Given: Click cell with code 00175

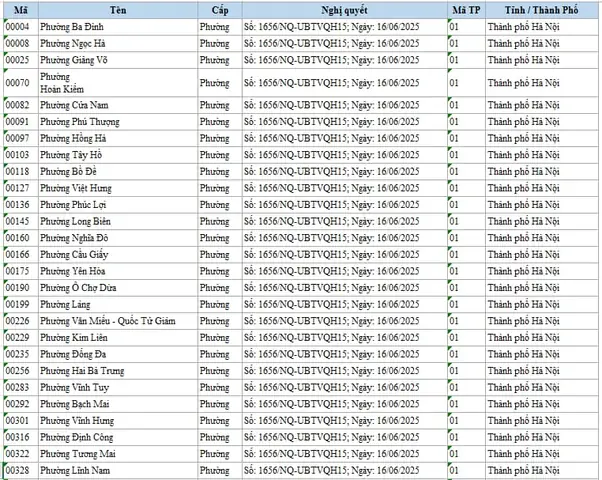Looking at the screenshot, I should [x=21, y=271].
